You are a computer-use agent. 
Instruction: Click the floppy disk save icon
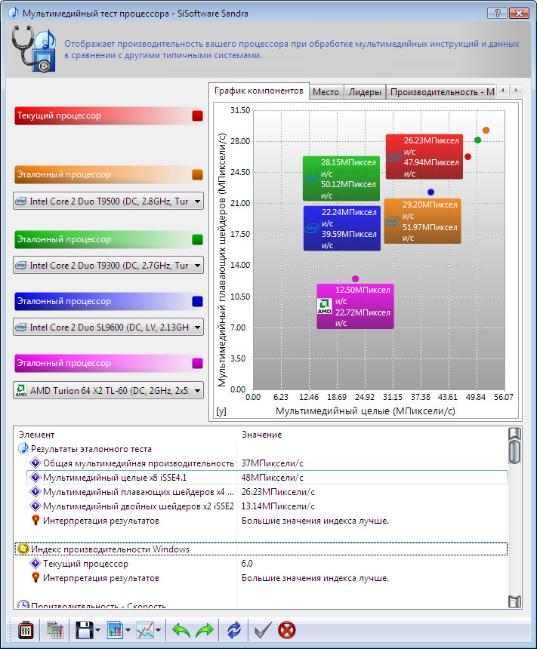[x=84, y=630]
